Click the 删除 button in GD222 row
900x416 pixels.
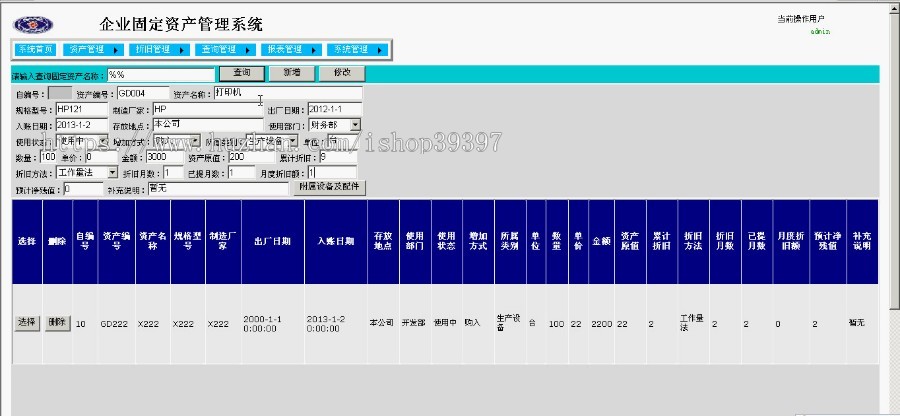57,323
